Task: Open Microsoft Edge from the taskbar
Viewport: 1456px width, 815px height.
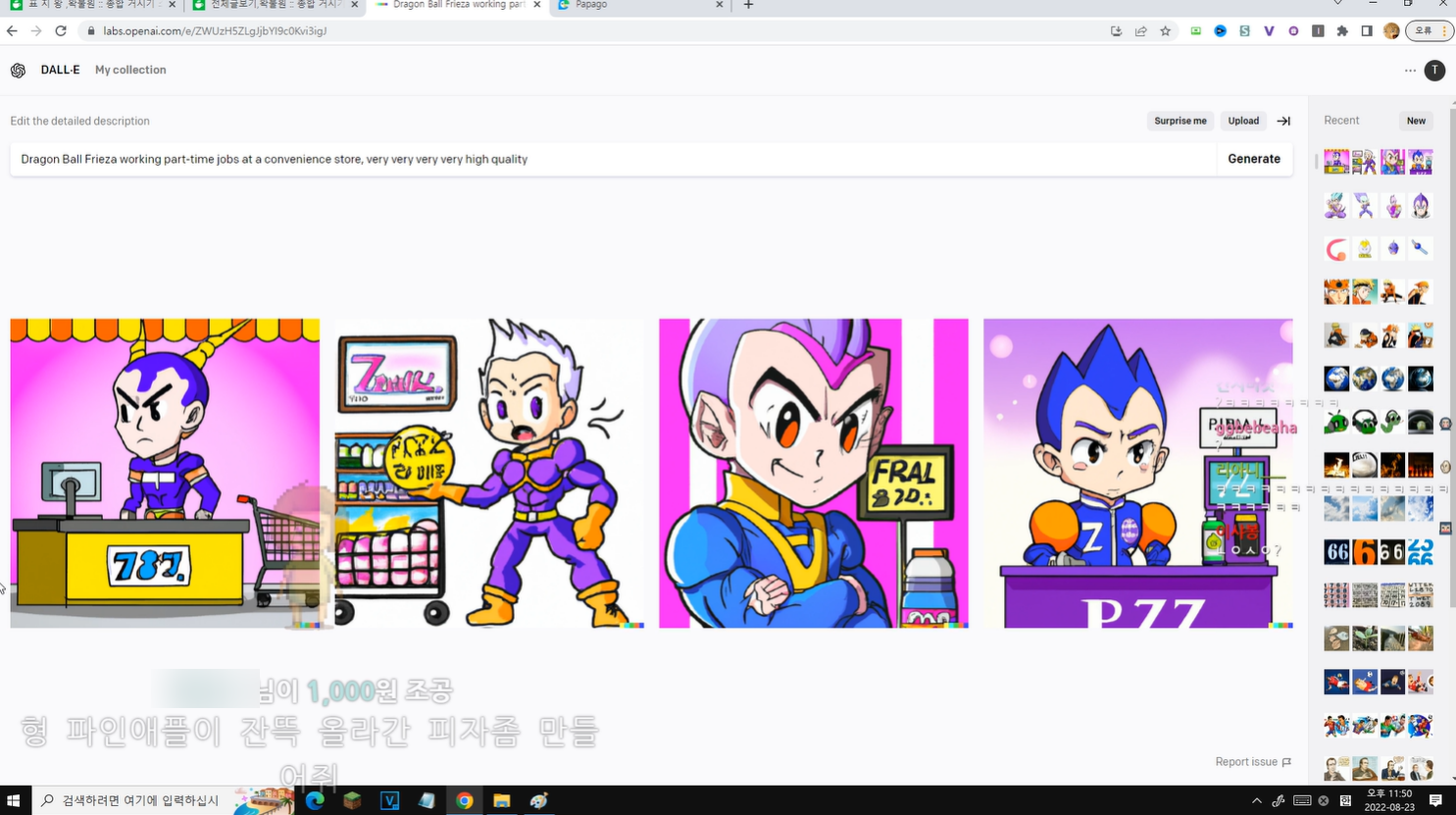Action: click(315, 800)
